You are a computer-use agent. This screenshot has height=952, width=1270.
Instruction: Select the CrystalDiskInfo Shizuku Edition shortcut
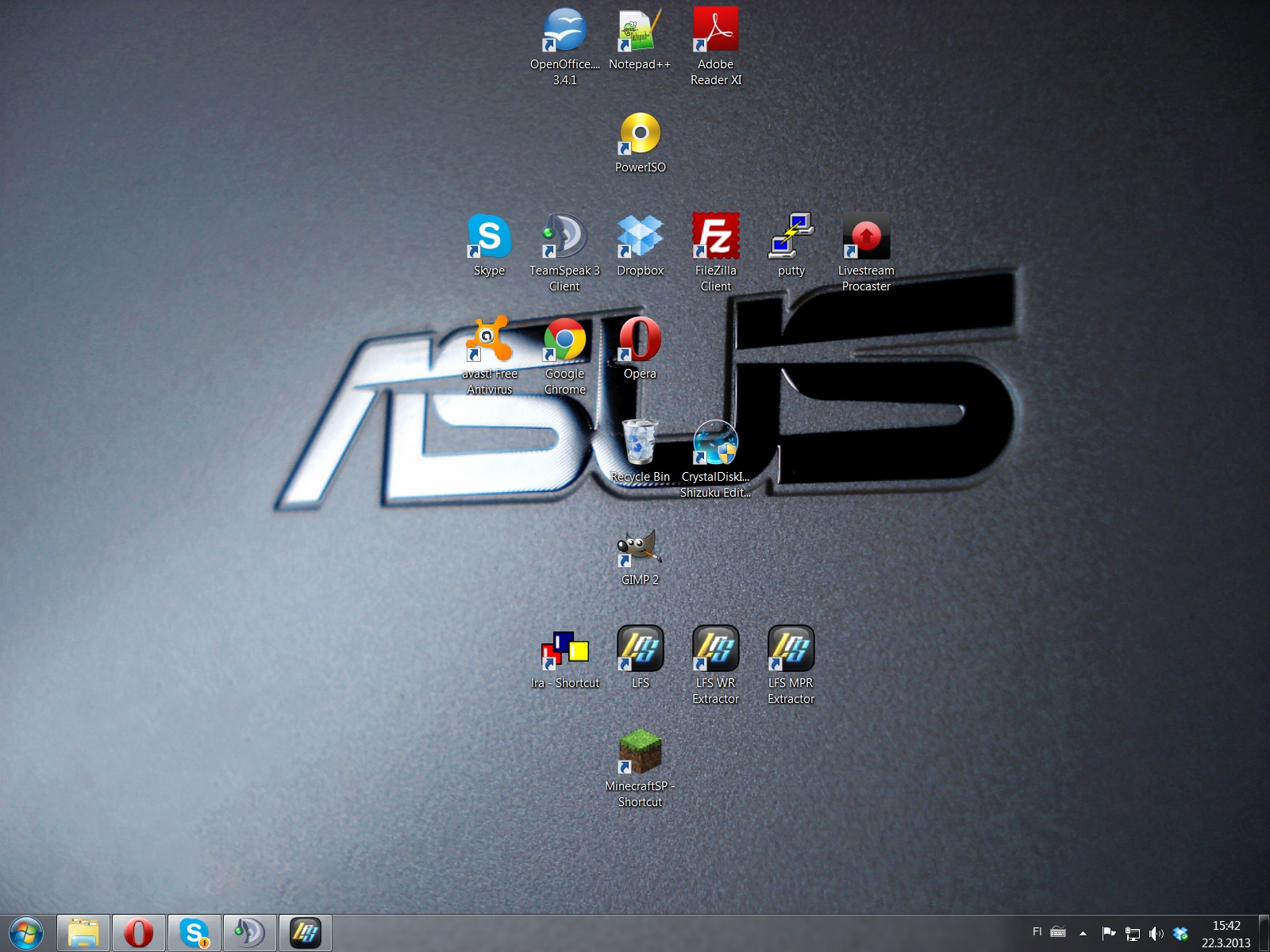[x=715, y=459]
